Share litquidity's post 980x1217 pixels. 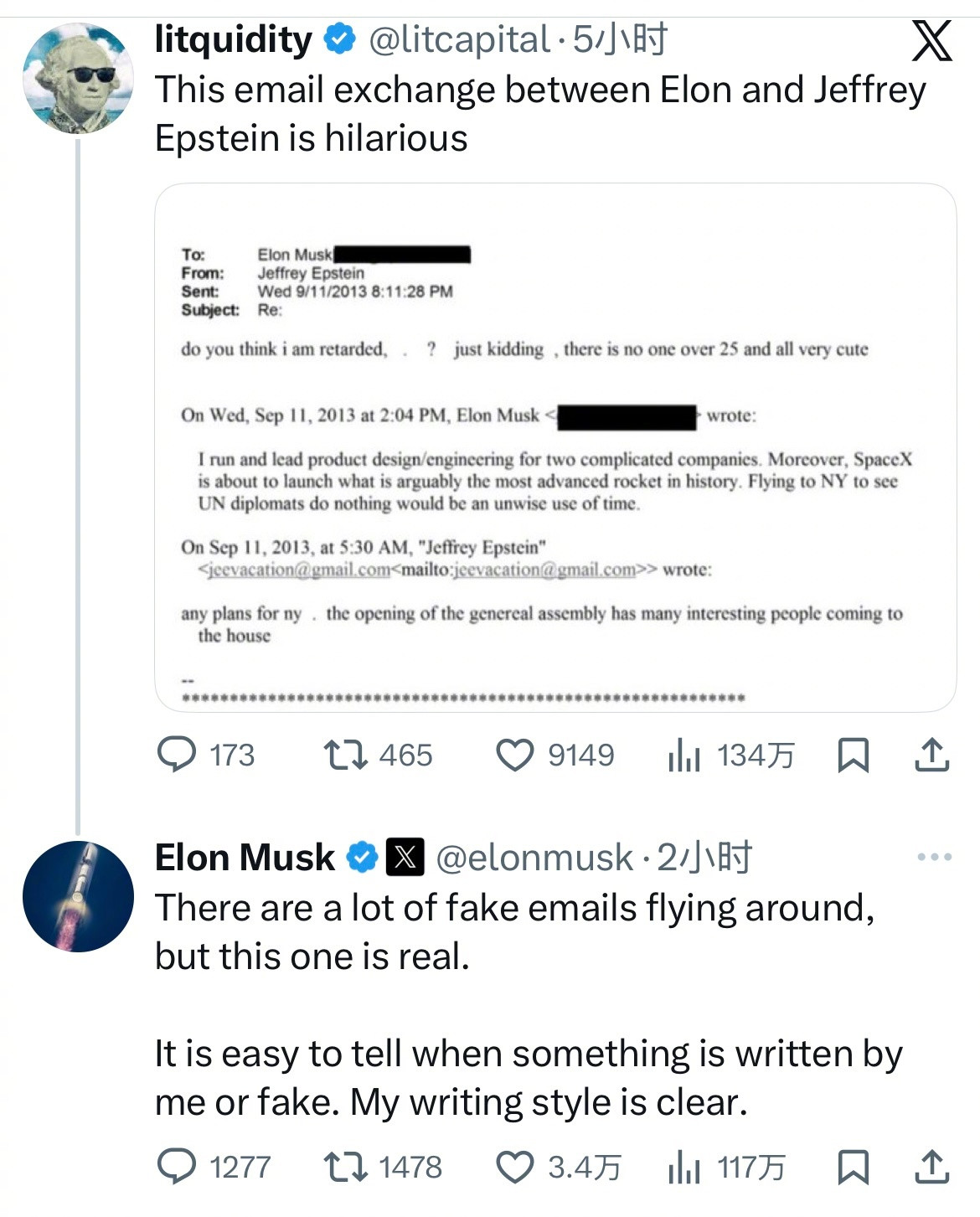(931, 755)
